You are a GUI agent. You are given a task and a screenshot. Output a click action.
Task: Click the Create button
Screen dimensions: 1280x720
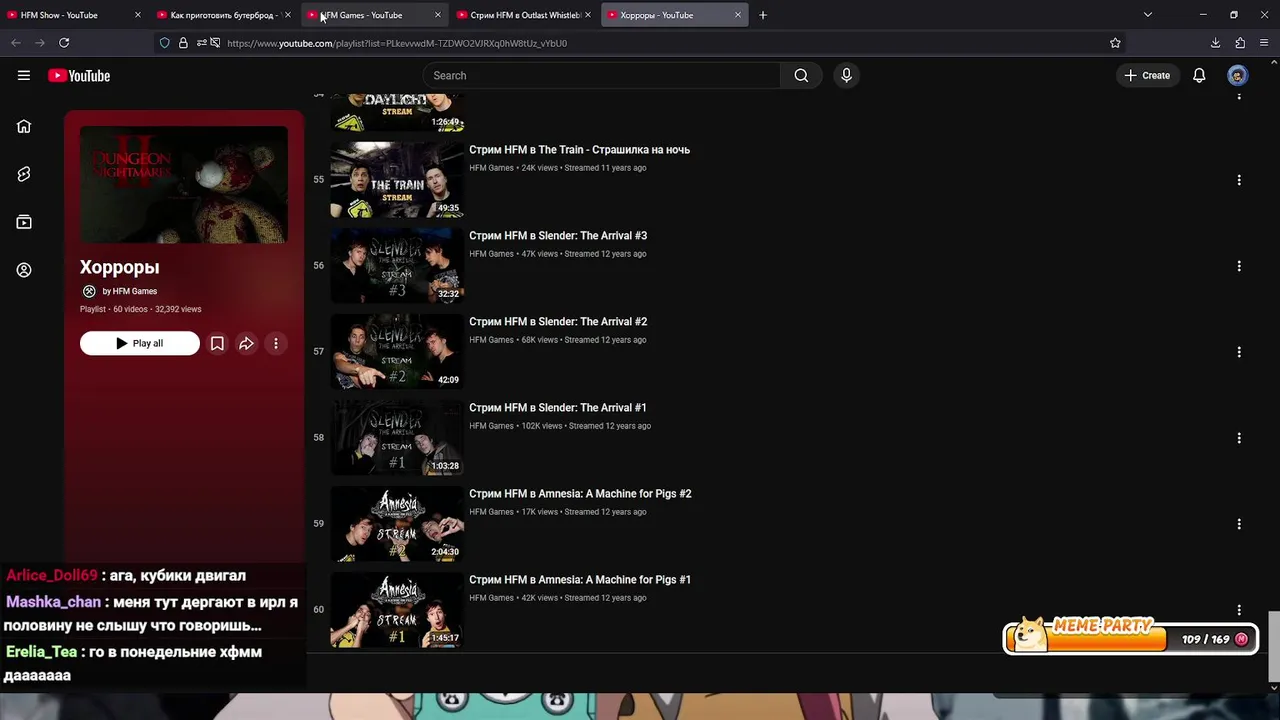1148,75
